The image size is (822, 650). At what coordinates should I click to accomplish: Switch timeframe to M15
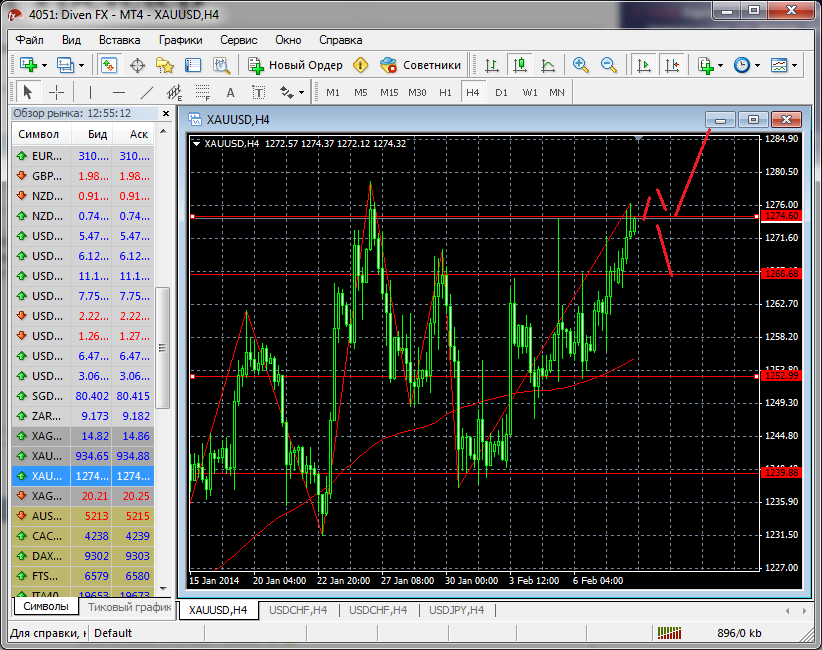coord(389,92)
